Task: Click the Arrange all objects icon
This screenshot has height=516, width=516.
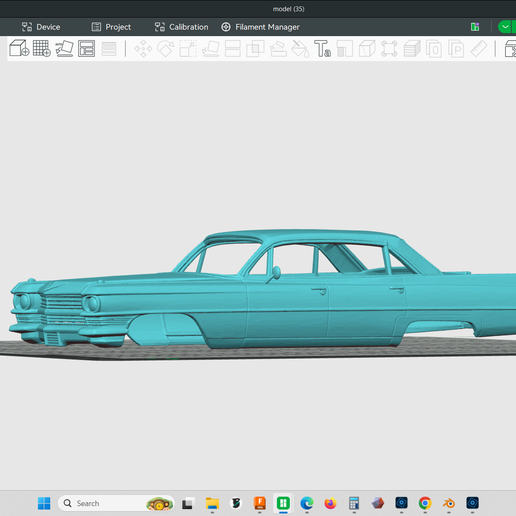Action: [86, 49]
